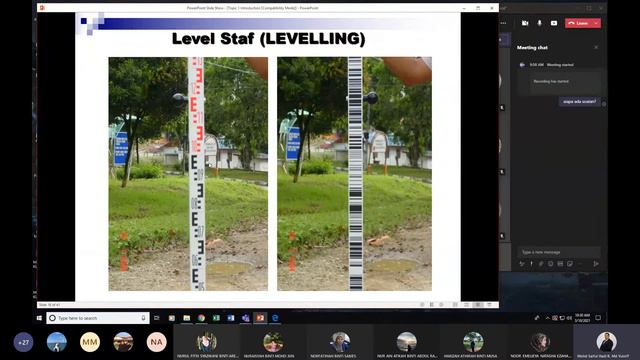The width and height of the screenshot is (640, 360).
Task: Select Mohd Saiful's participant tile
Action: (607, 343)
